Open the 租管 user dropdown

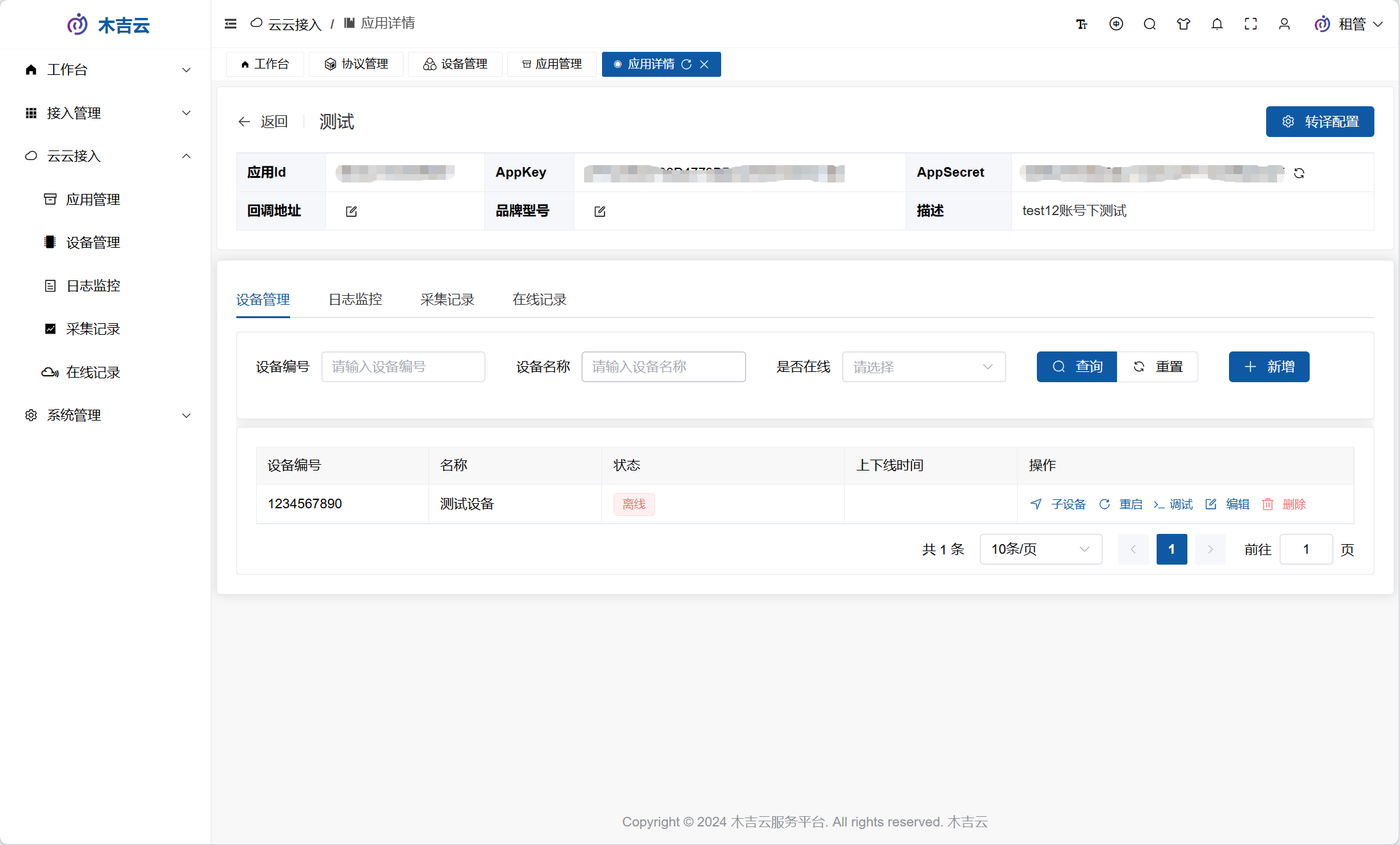coord(1349,24)
